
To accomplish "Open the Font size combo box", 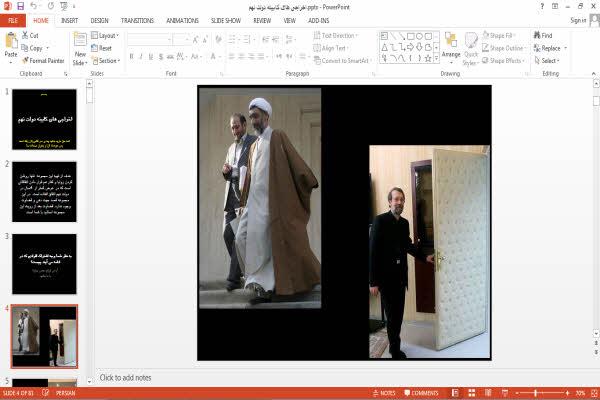I will pyautogui.click(x=181, y=39).
